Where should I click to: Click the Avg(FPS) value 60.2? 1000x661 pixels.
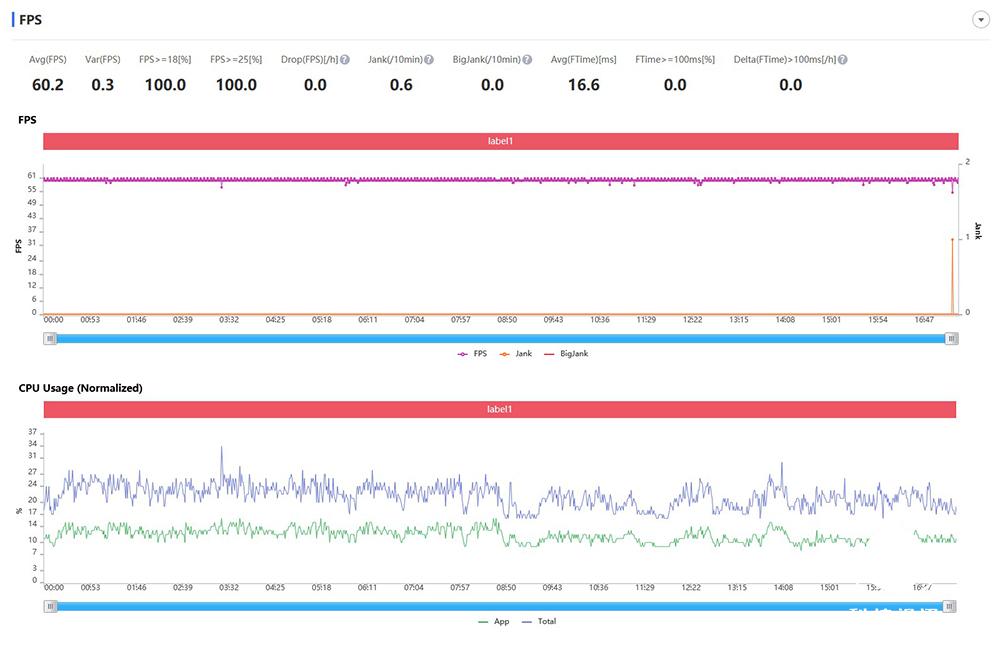pyautogui.click(x=48, y=85)
